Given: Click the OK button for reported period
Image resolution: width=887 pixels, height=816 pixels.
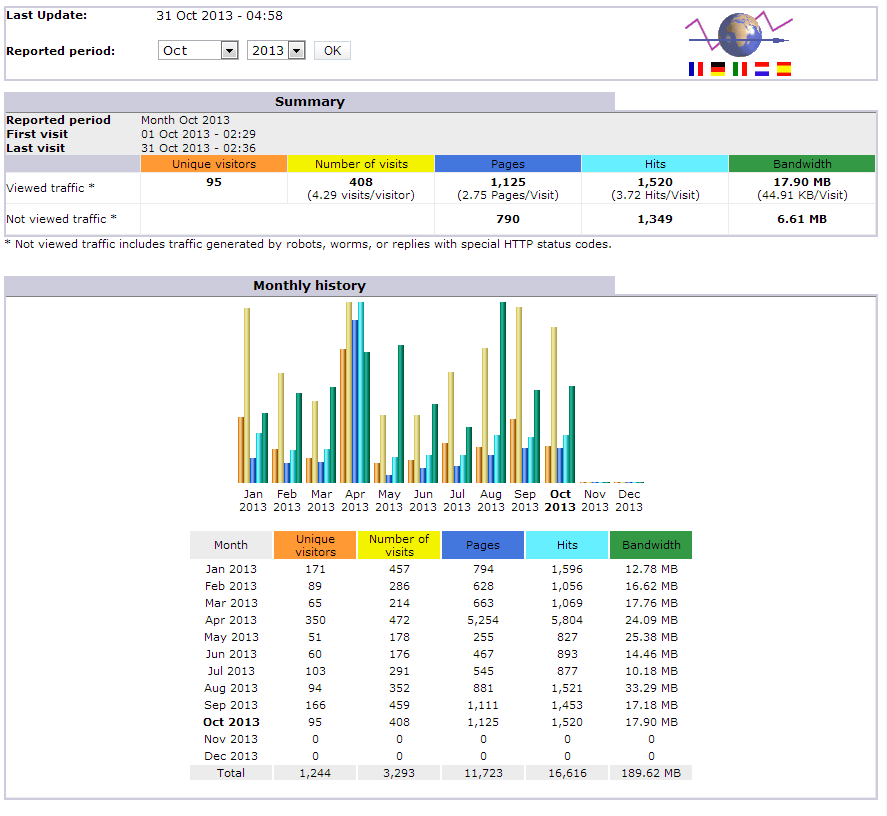Looking at the screenshot, I should point(332,51).
